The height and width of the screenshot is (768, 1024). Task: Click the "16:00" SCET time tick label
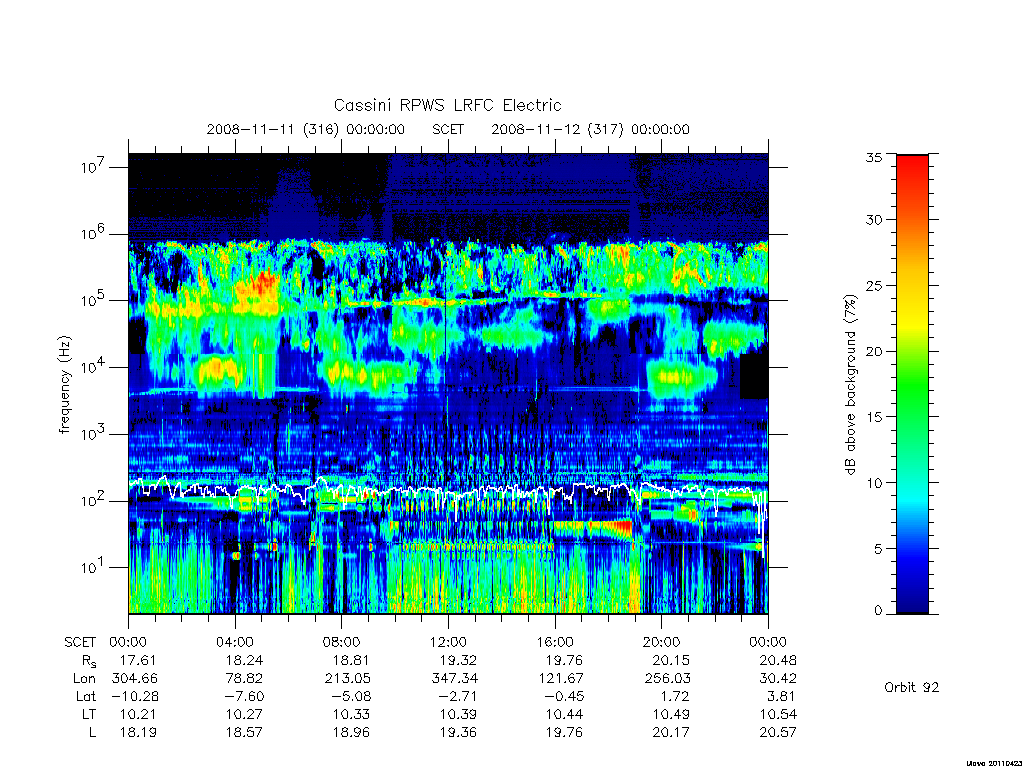pyautogui.click(x=555, y=642)
